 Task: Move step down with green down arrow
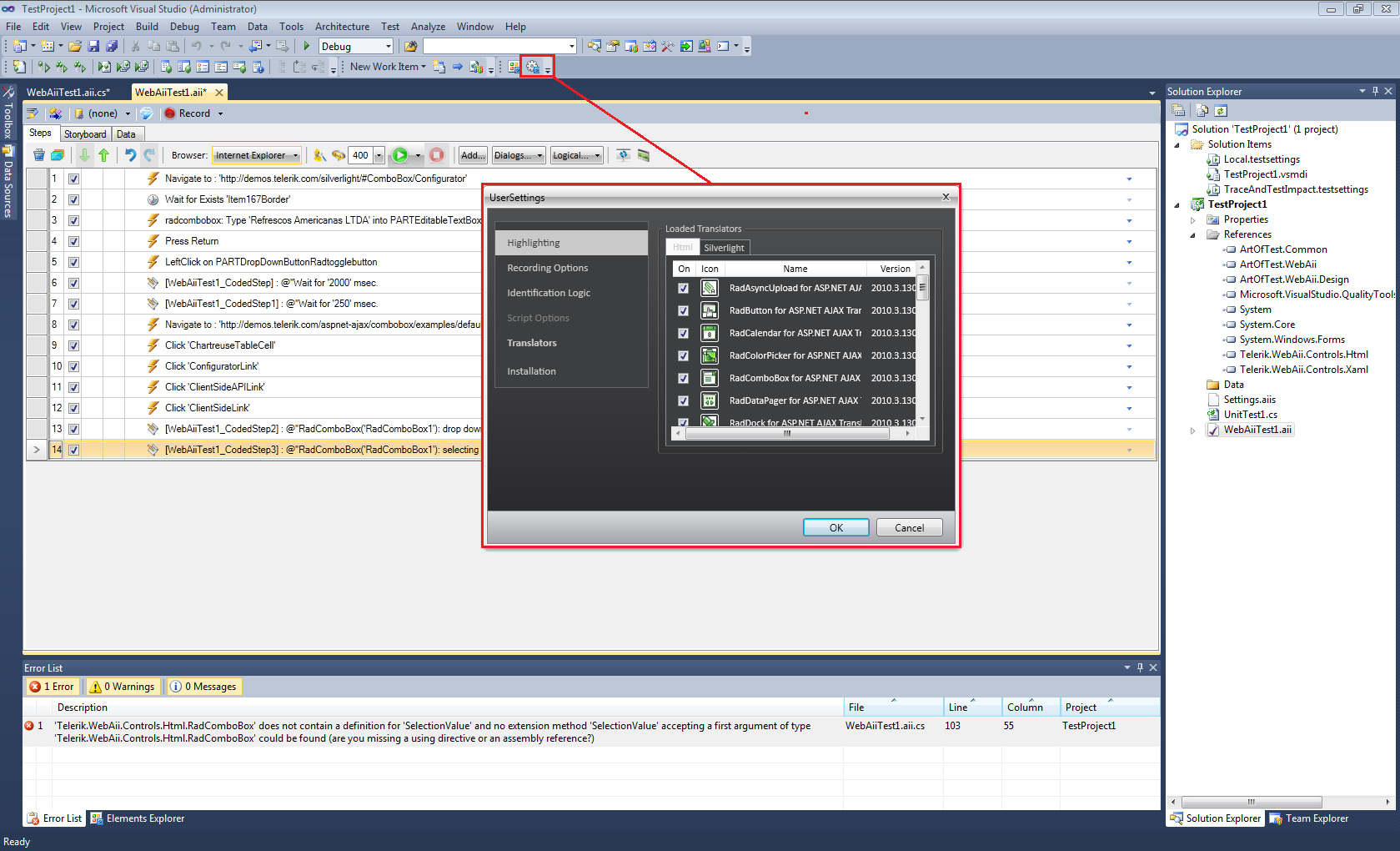(84, 155)
